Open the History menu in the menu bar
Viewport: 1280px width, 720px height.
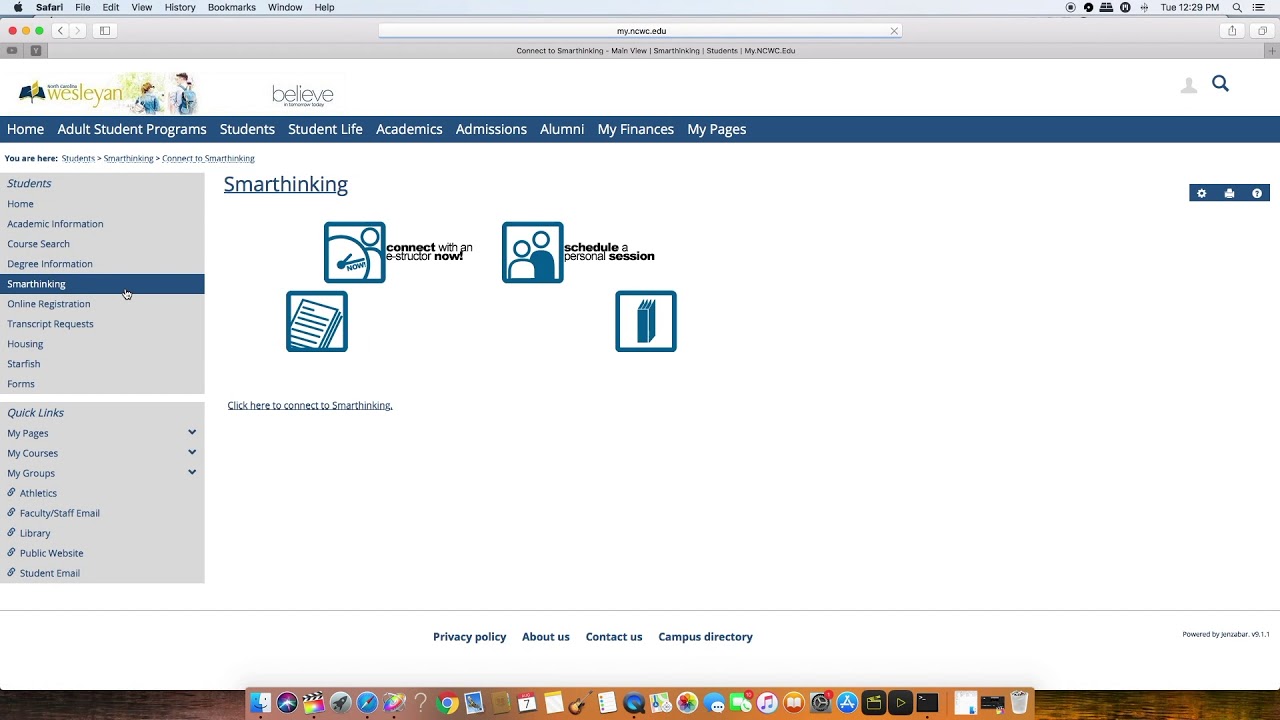click(x=180, y=7)
